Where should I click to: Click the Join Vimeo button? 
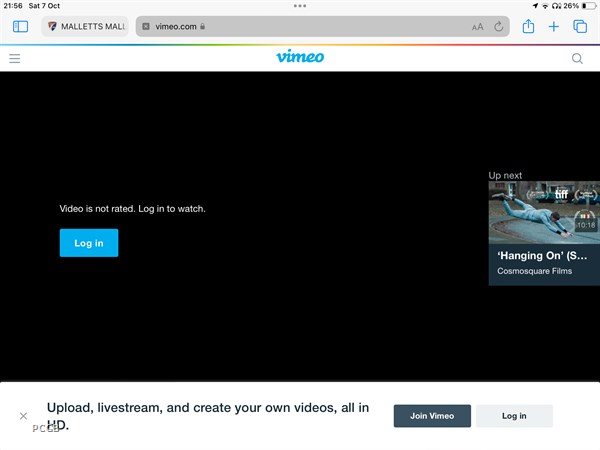click(432, 416)
